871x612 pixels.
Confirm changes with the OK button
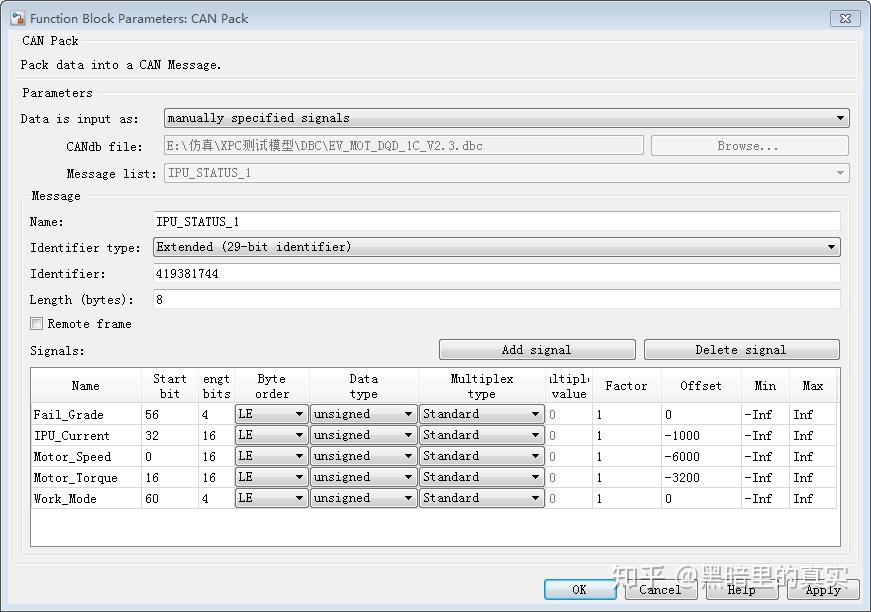[x=580, y=590]
